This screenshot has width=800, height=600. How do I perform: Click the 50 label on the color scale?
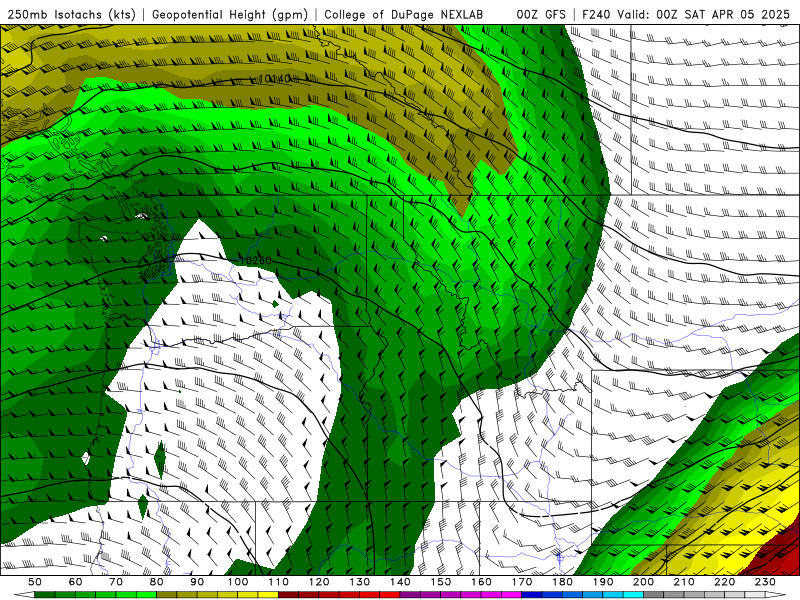34,582
